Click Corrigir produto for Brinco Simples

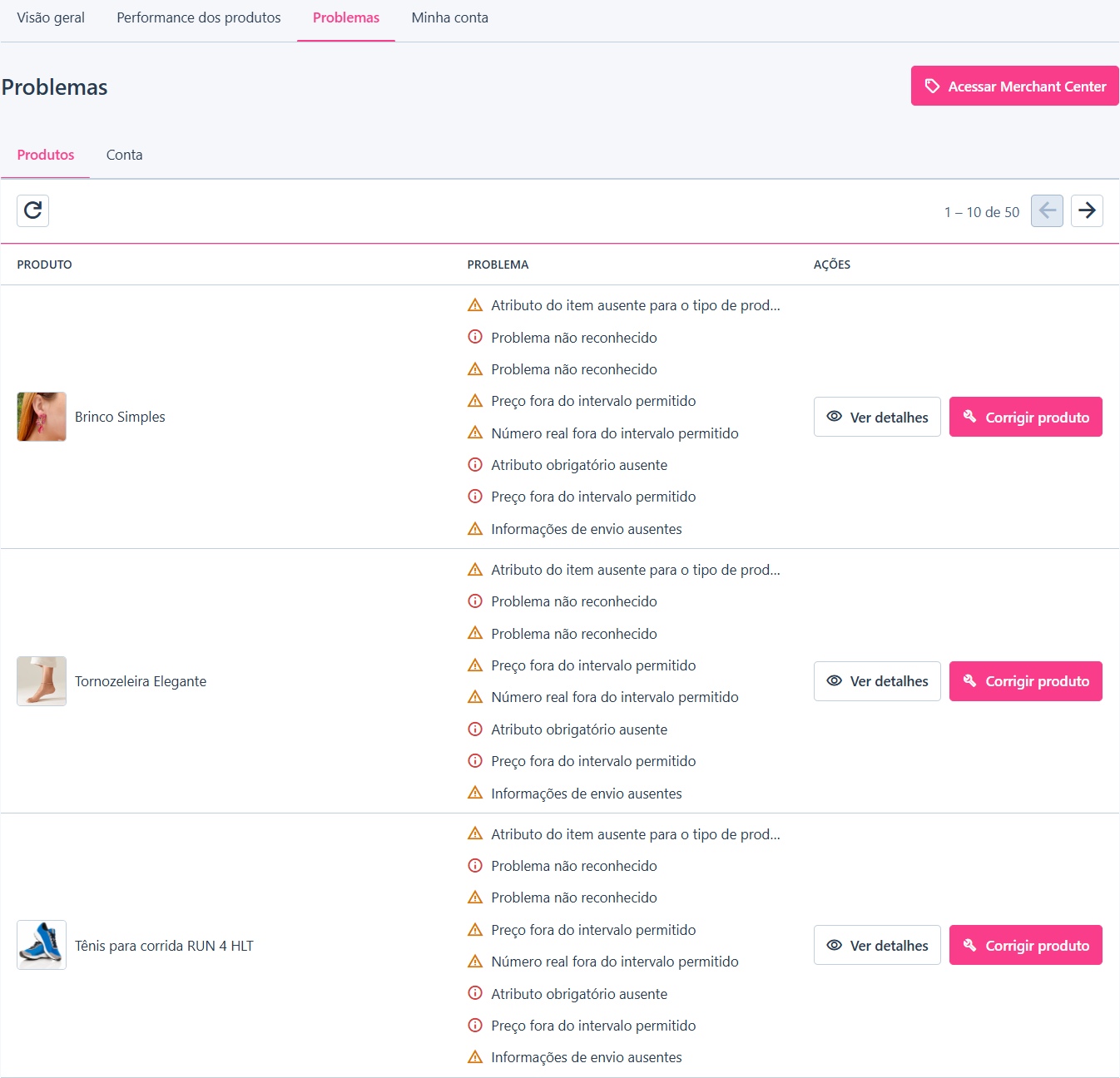1025,417
